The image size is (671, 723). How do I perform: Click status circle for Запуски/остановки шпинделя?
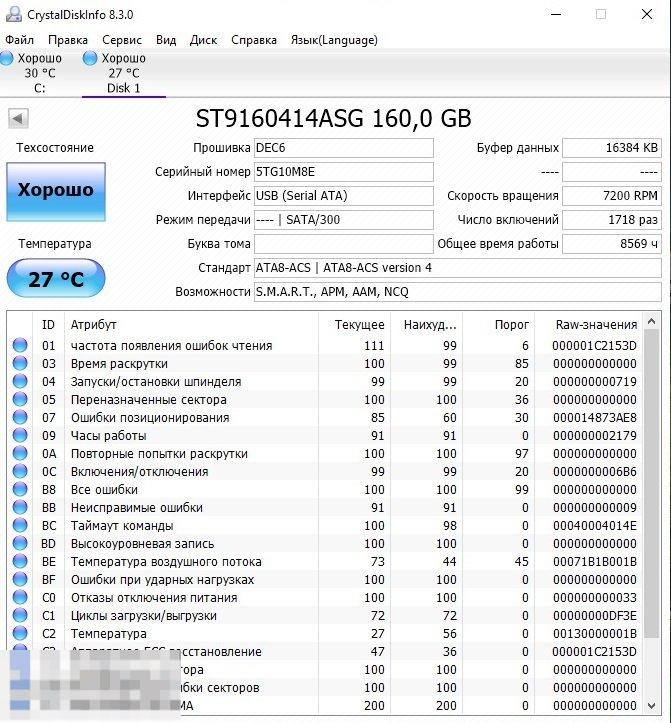(x=20, y=381)
